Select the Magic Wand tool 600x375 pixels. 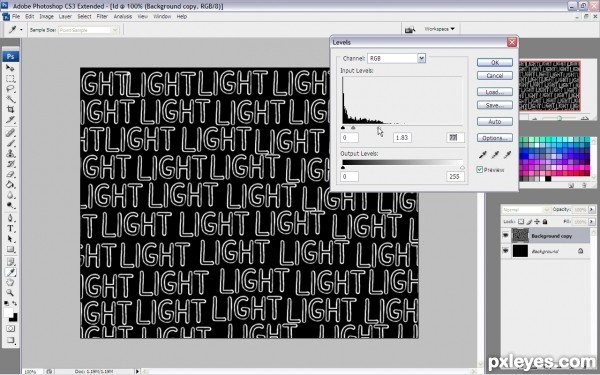pyautogui.click(x=10, y=99)
